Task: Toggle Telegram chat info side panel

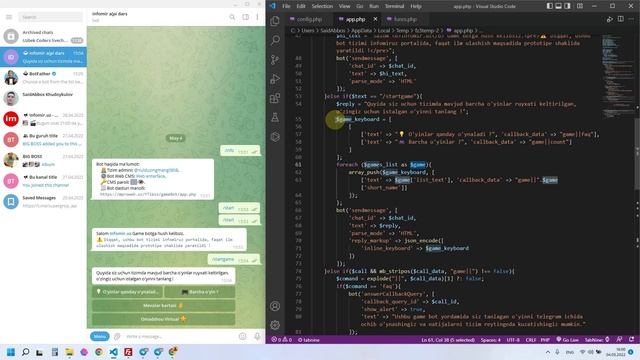Action: click(246, 17)
